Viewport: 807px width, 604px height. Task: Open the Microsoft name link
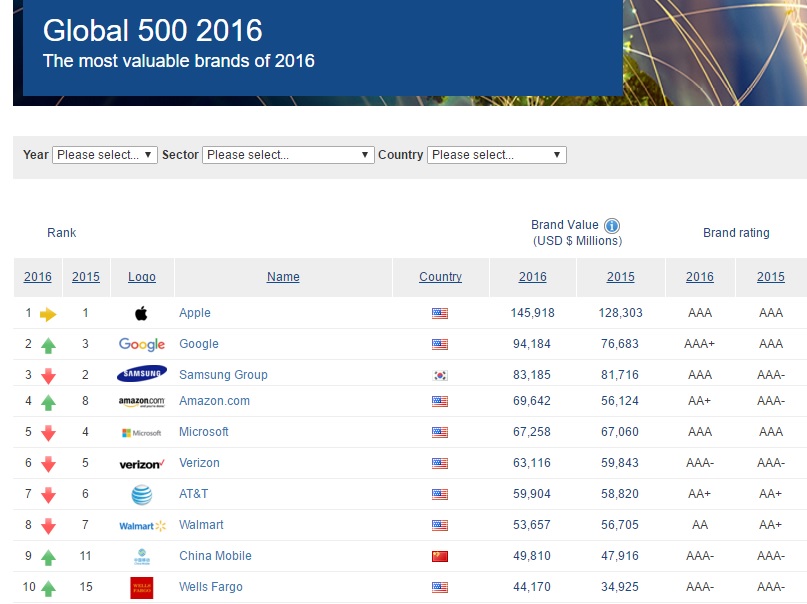[204, 432]
